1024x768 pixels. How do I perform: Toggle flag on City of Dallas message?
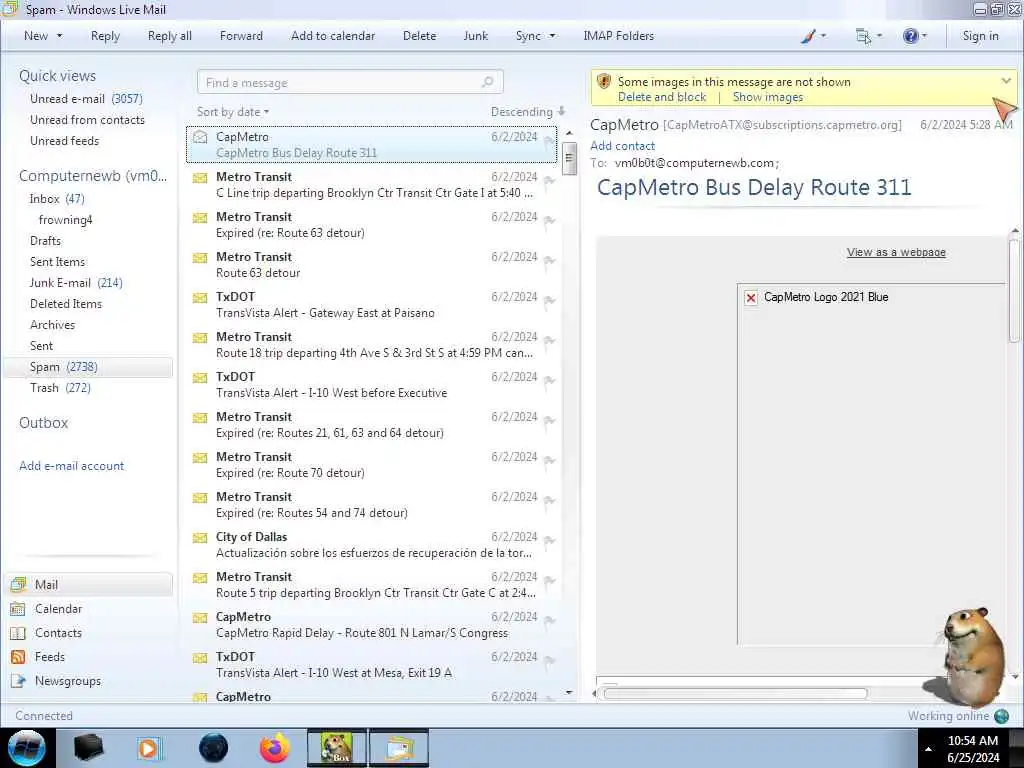click(549, 541)
